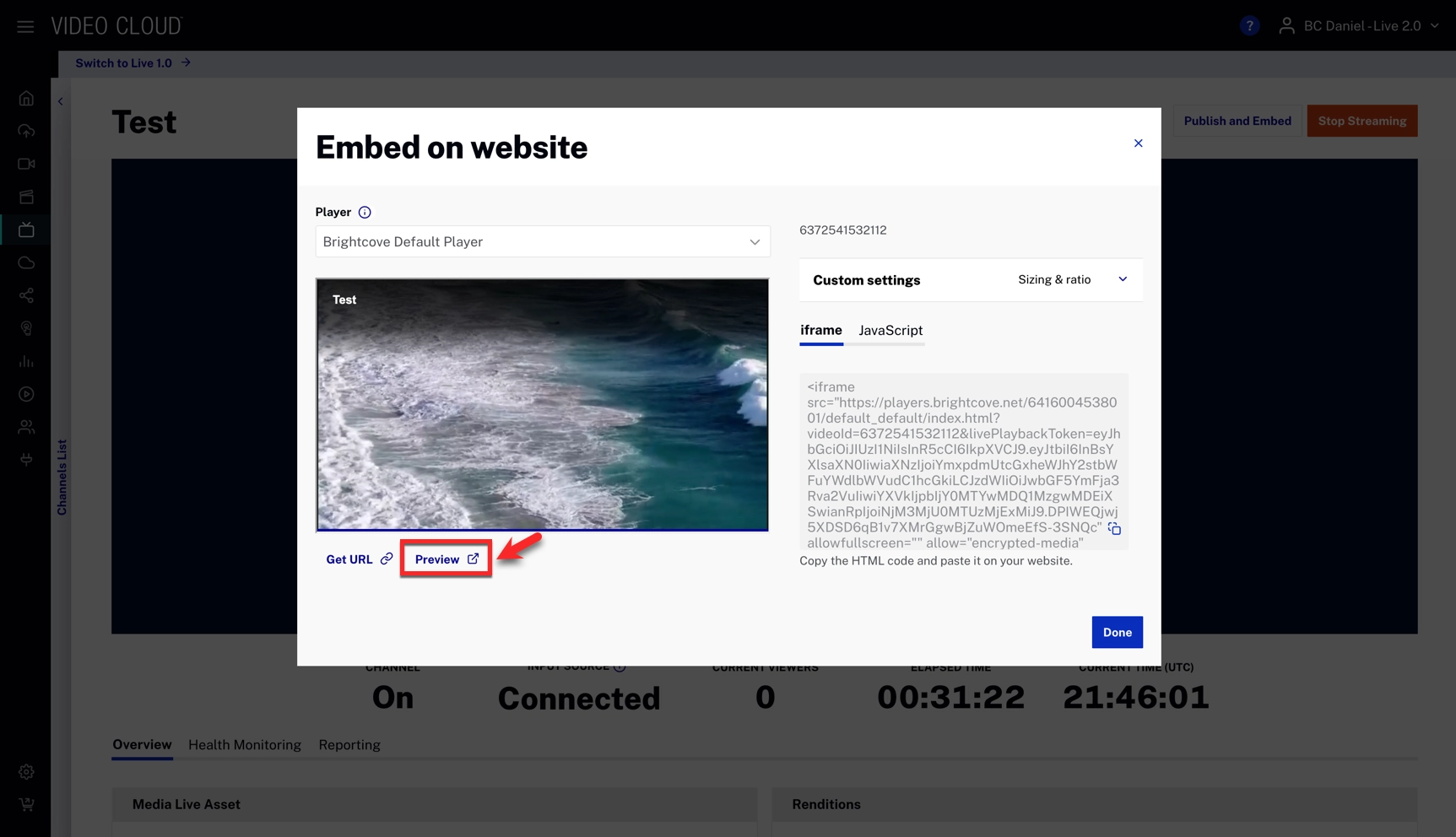This screenshot has height=837, width=1456.
Task: Close the Embed on website dialog
Action: (1138, 143)
